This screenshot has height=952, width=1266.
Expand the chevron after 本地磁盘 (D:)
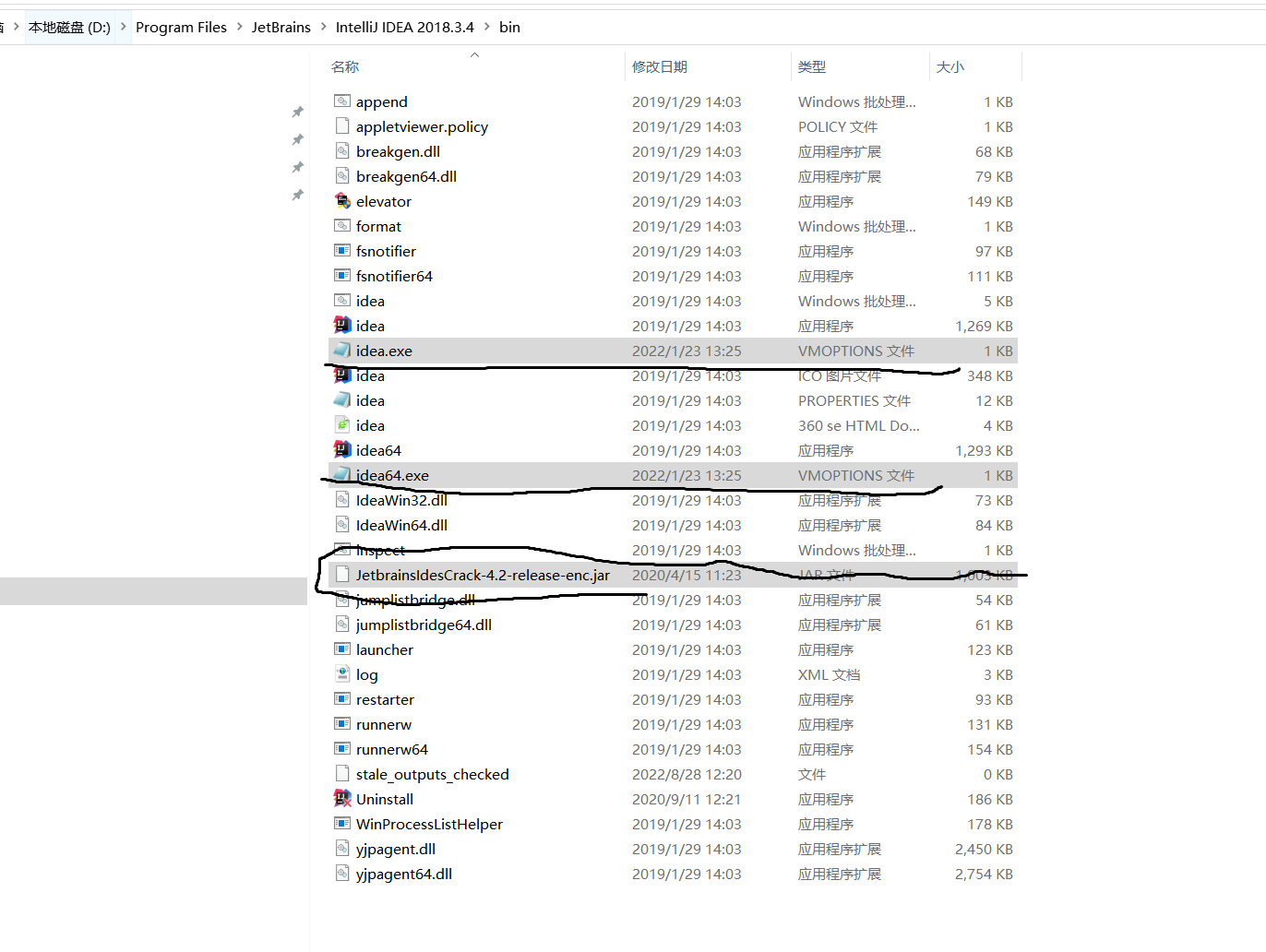(123, 27)
